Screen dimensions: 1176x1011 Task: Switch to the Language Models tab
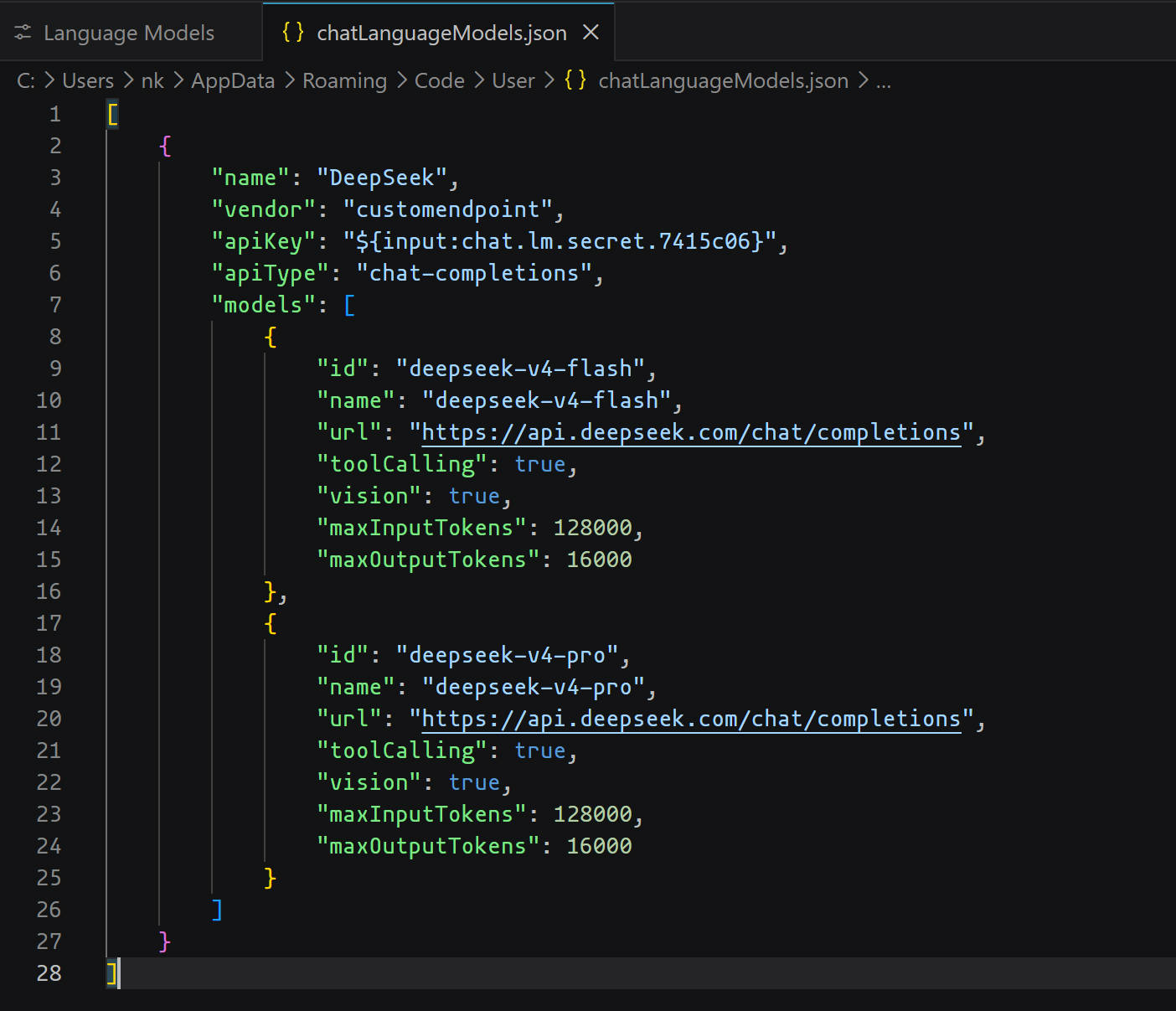129,33
